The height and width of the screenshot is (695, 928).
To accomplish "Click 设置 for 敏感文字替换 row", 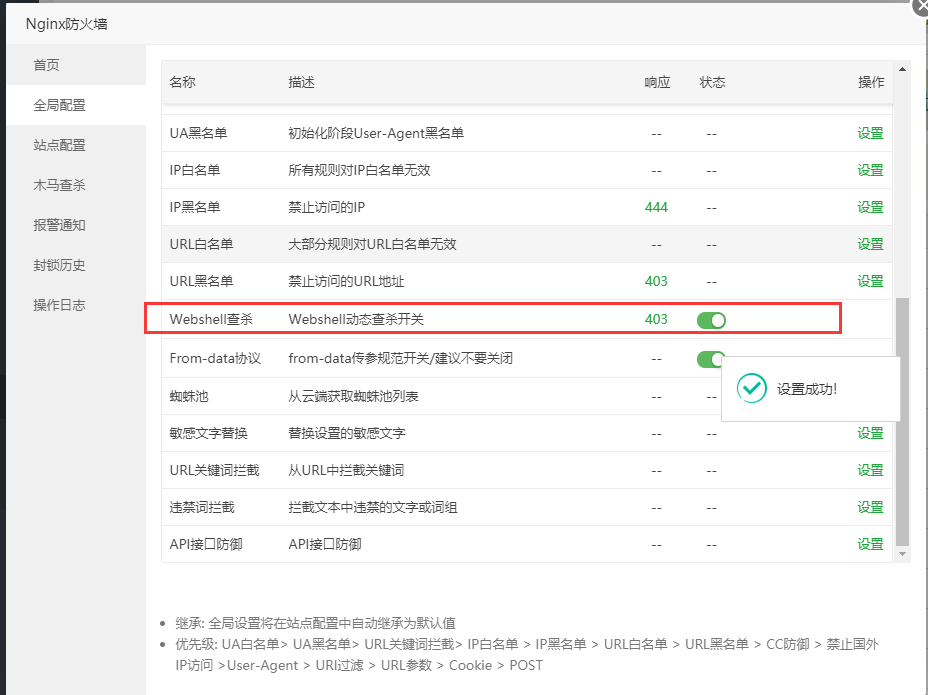I will pyautogui.click(x=870, y=433).
